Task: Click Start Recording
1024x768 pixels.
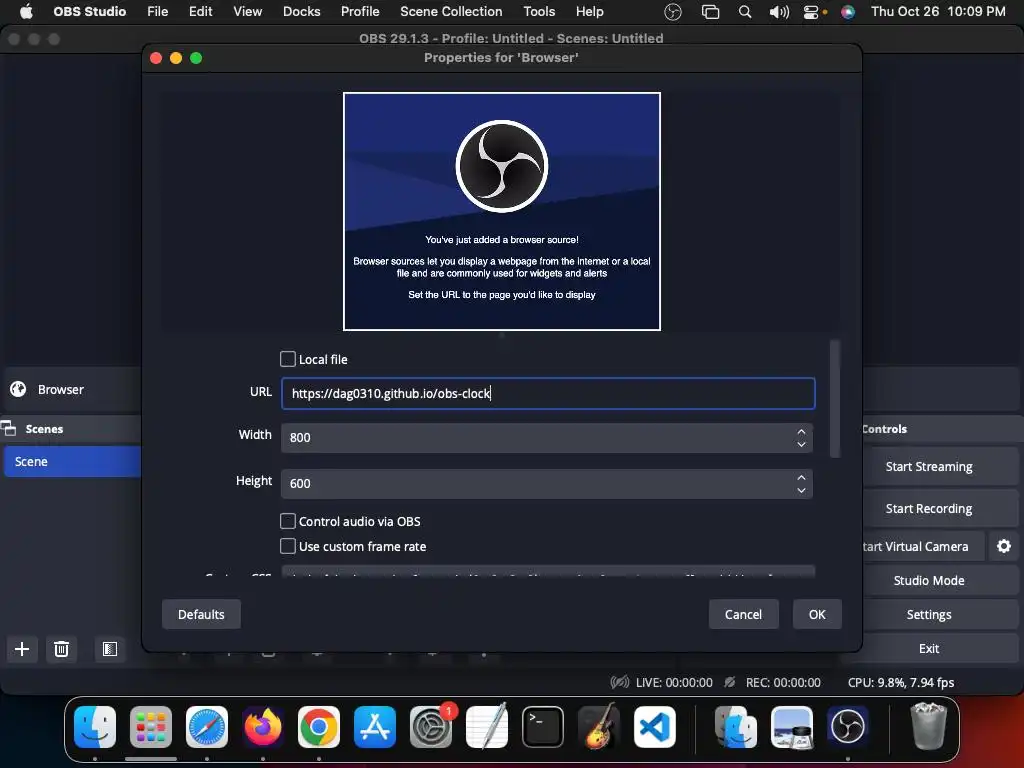Action: 929,508
